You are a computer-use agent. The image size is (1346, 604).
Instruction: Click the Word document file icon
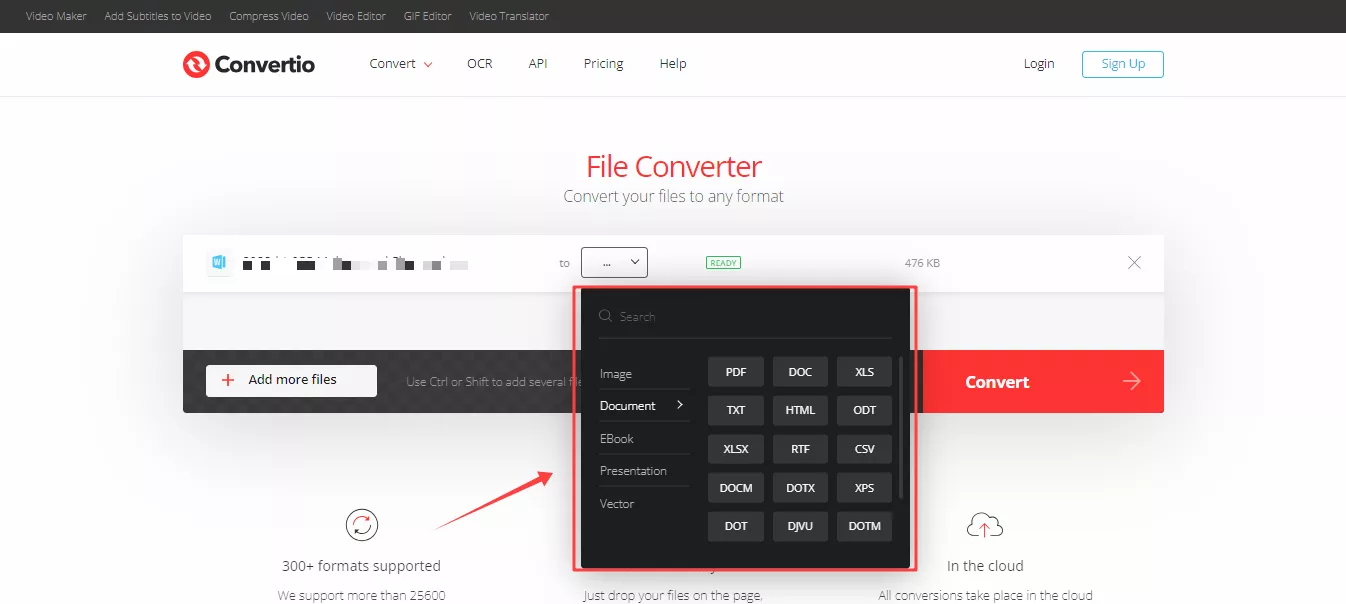(219, 262)
